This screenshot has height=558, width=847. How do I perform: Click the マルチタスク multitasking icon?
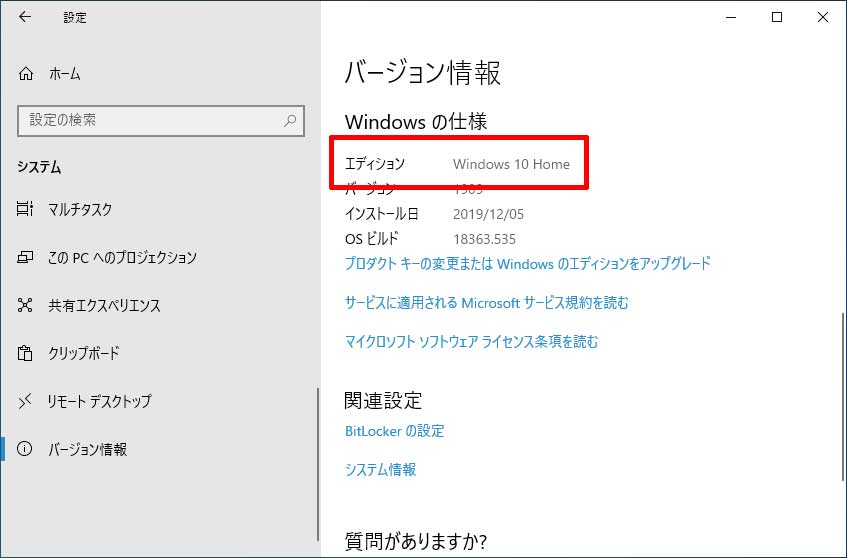[x=25, y=209]
